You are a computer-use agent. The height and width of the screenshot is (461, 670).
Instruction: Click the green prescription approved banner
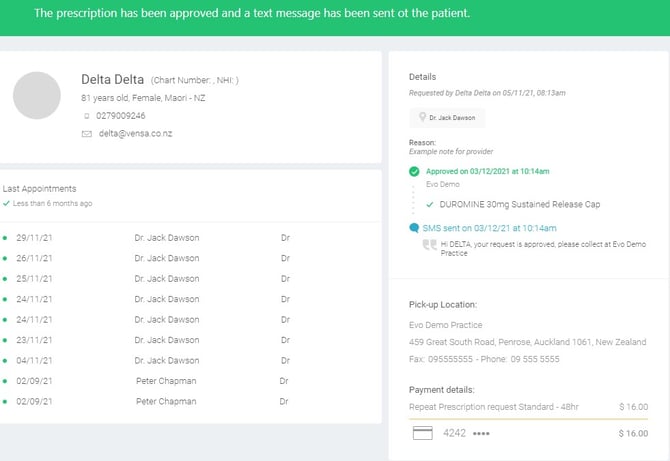335,18
